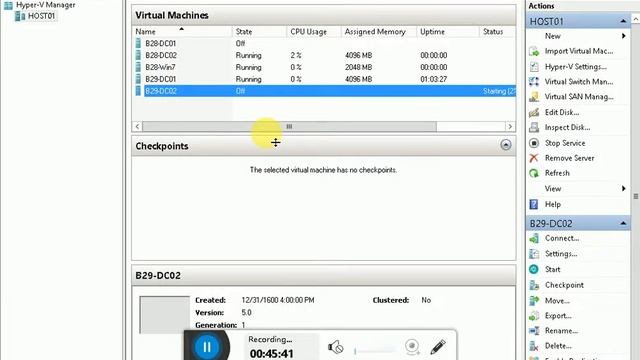This screenshot has width=640, height=360.
Task: Click the B29-DC02 VM thumbnail preview
Action: point(164,314)
